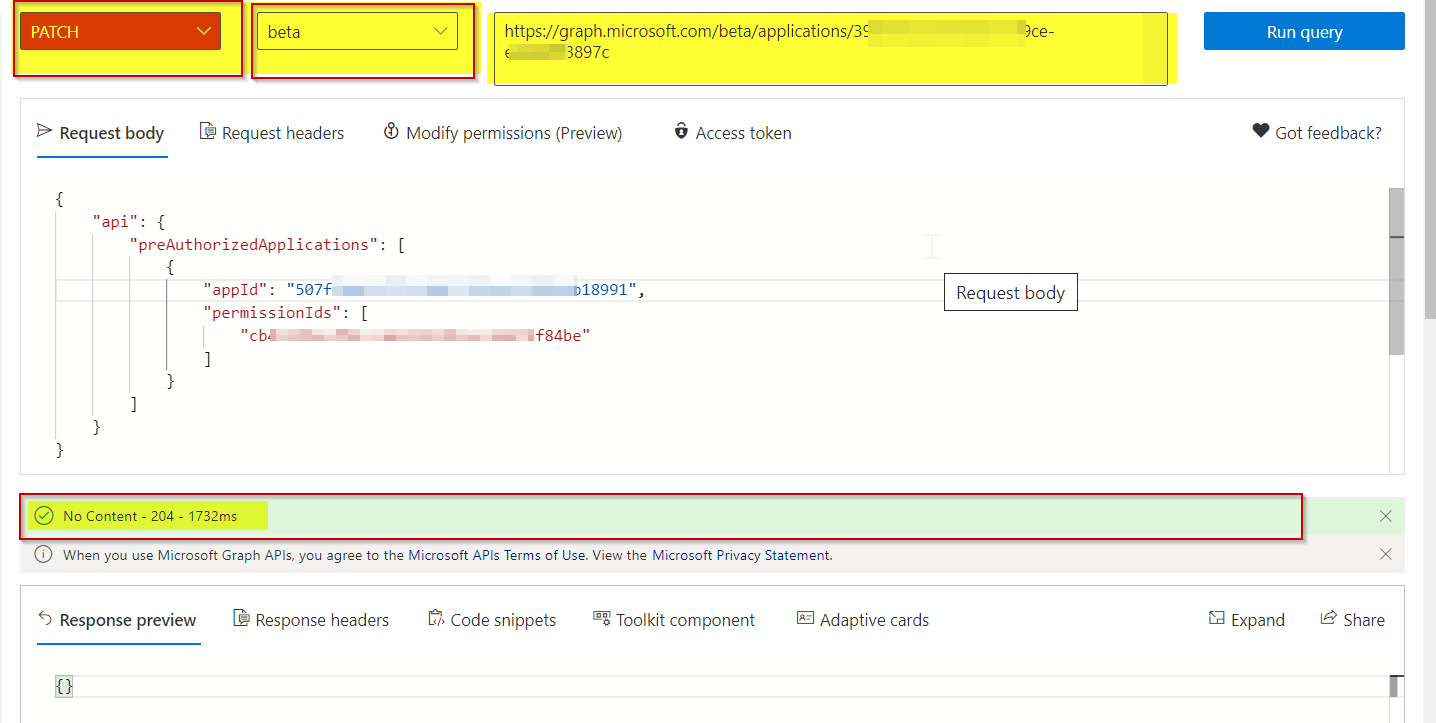This screenshot has height=723, width=1436.
Task: Click the Code snippets icon
Action: click(x=436, y=618)
